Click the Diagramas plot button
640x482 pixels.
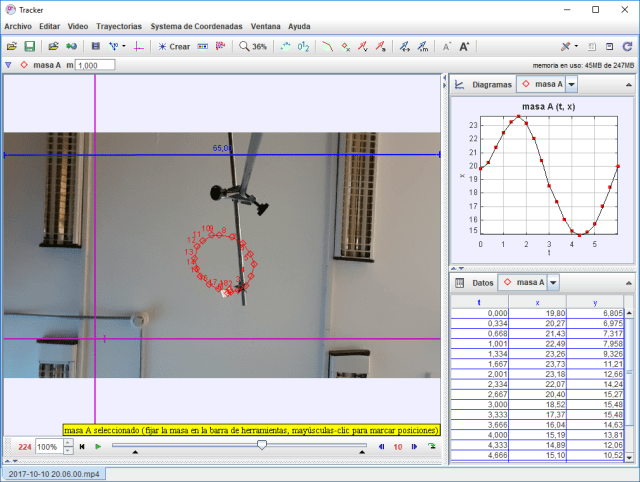click(484, 85)
